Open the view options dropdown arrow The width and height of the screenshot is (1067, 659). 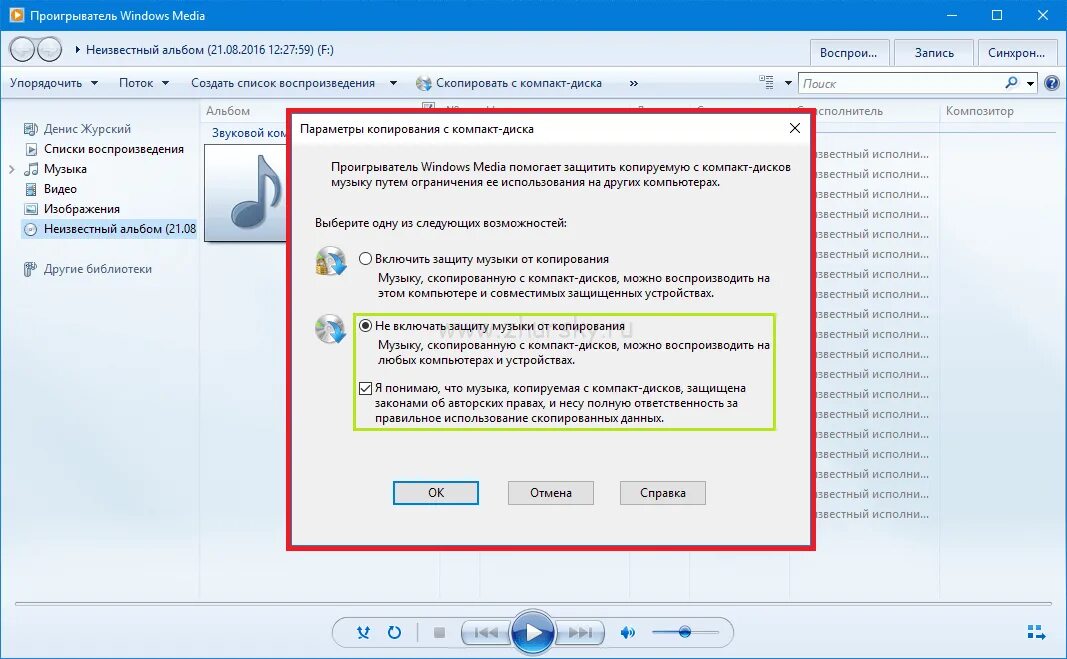[788, 83]
